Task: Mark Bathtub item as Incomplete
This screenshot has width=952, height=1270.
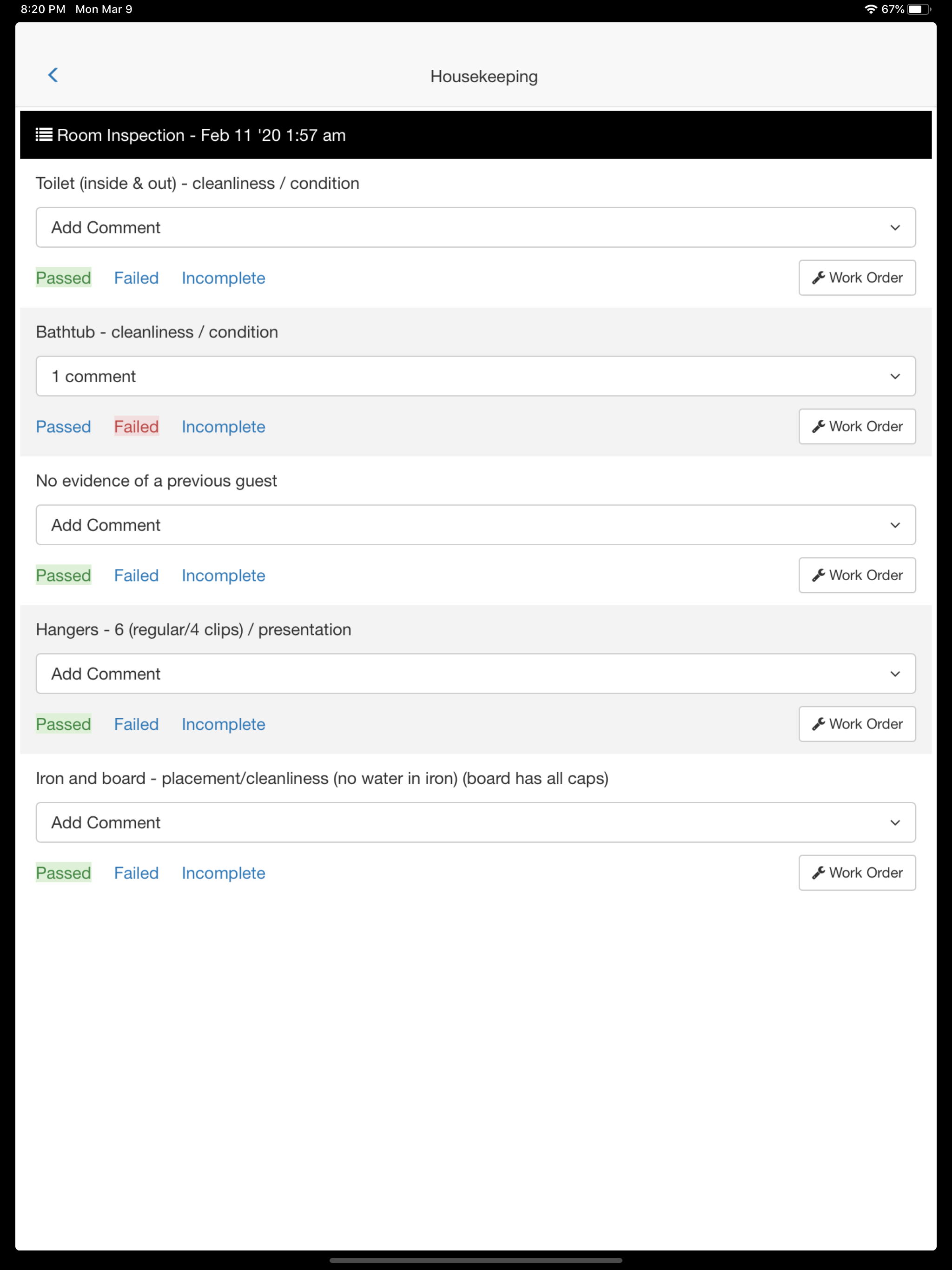Action: pyautogui.click(x=224, y=427)
